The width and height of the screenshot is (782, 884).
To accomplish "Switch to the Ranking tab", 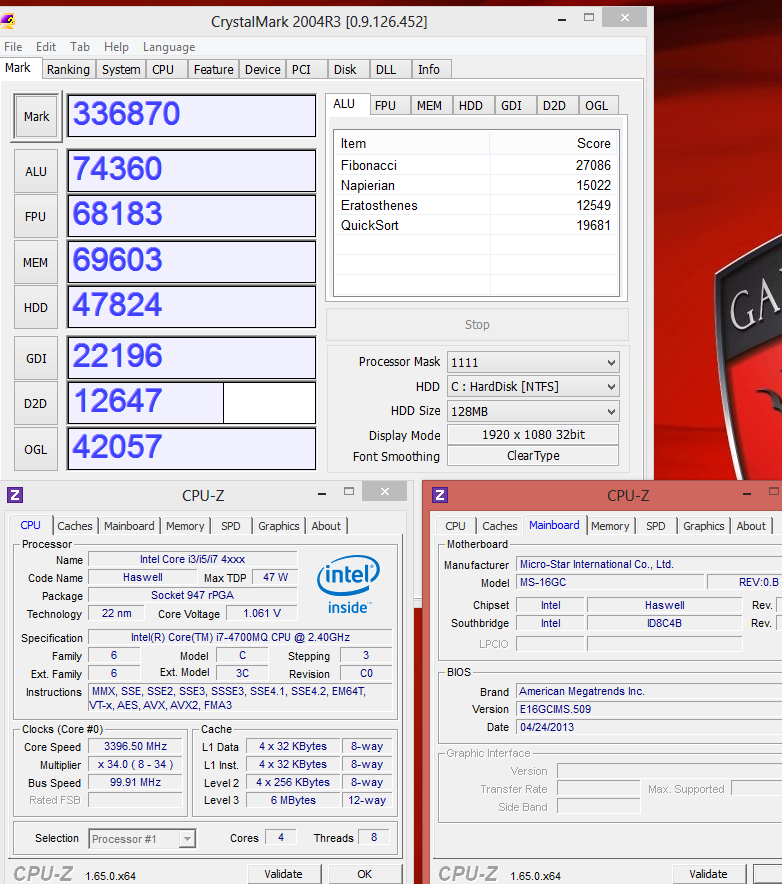I will point(68,69).
